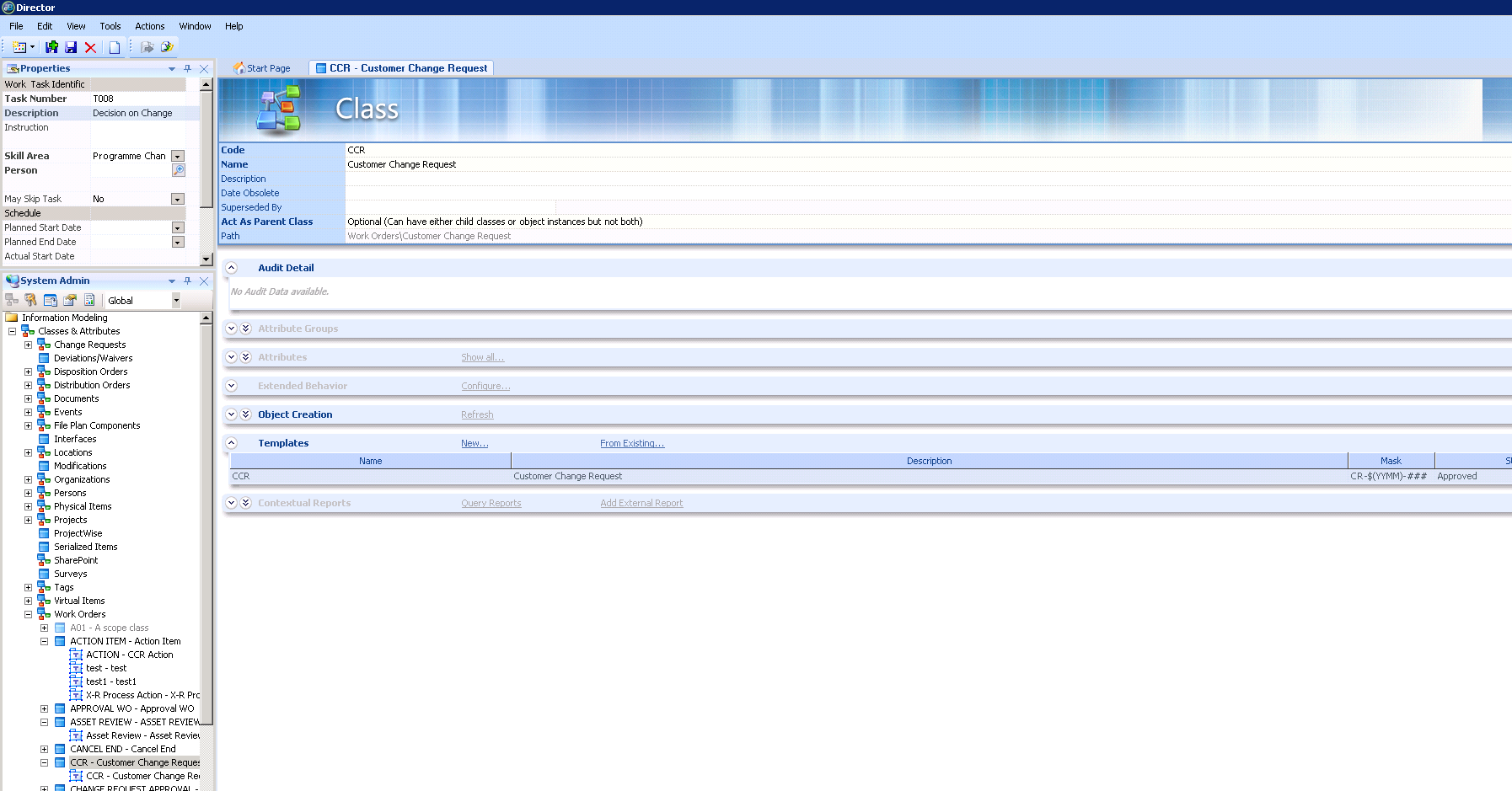Click the yellow folder with green arrow icon
Viewport: 1512px width, 791px height.
click(x=167, y=47)
